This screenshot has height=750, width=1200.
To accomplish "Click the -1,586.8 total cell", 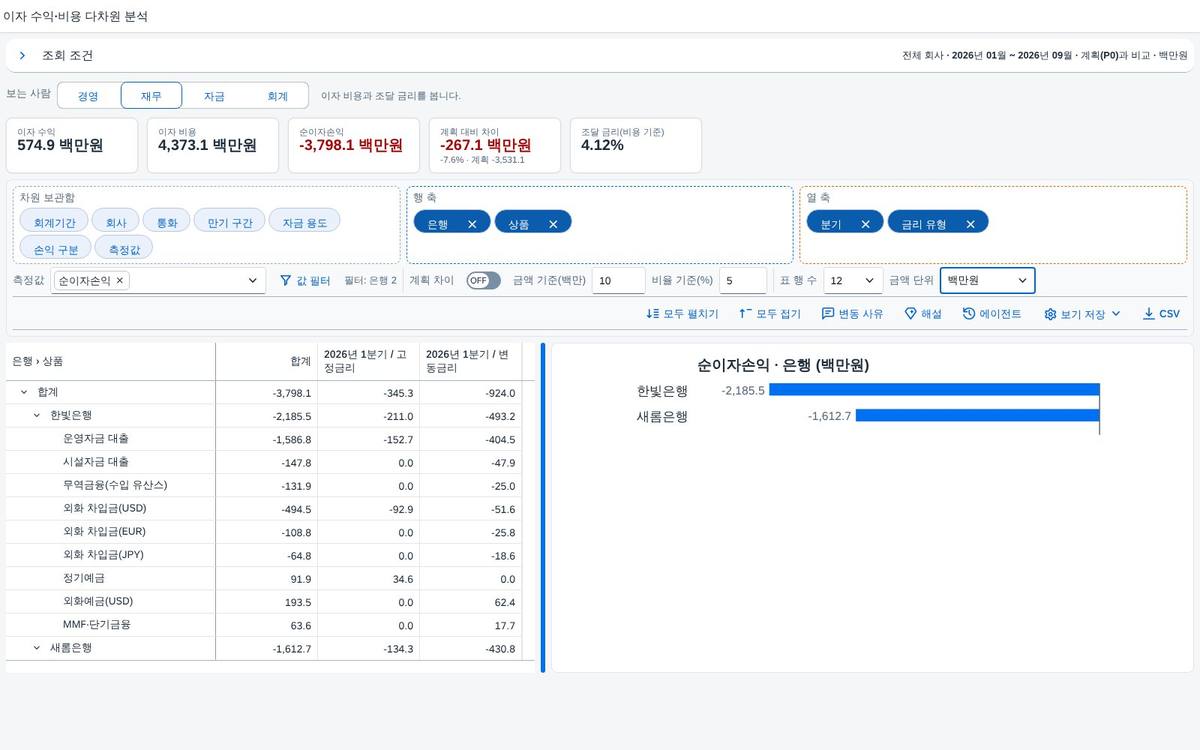I will [x=268, y=439].
